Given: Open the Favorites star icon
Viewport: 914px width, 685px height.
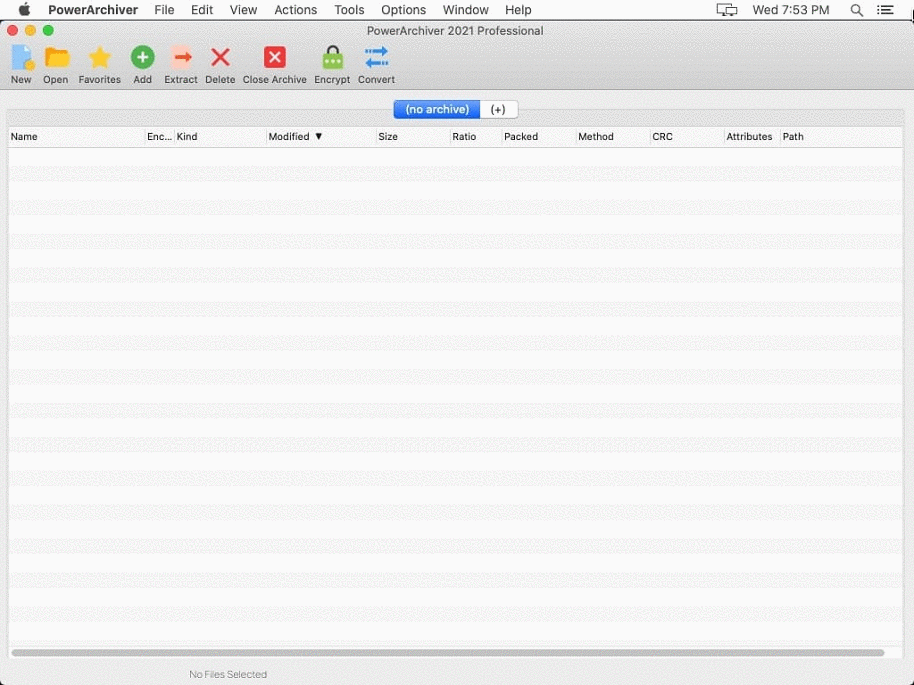Looking at the screenshot, I should point(100,58).
